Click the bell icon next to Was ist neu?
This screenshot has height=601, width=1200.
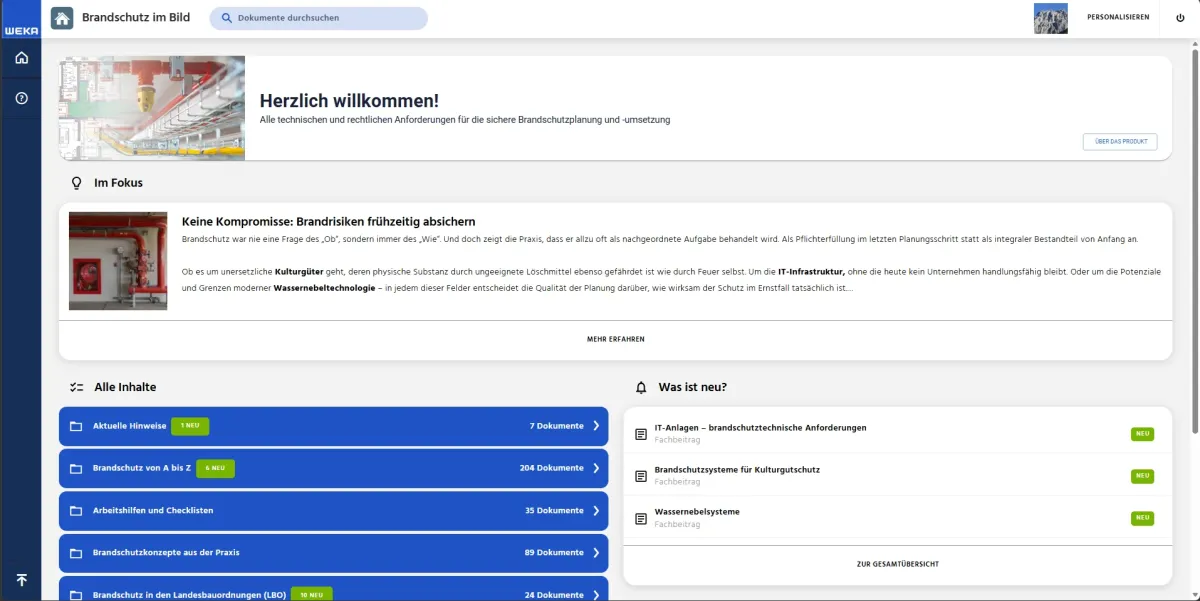pos(641,387)
